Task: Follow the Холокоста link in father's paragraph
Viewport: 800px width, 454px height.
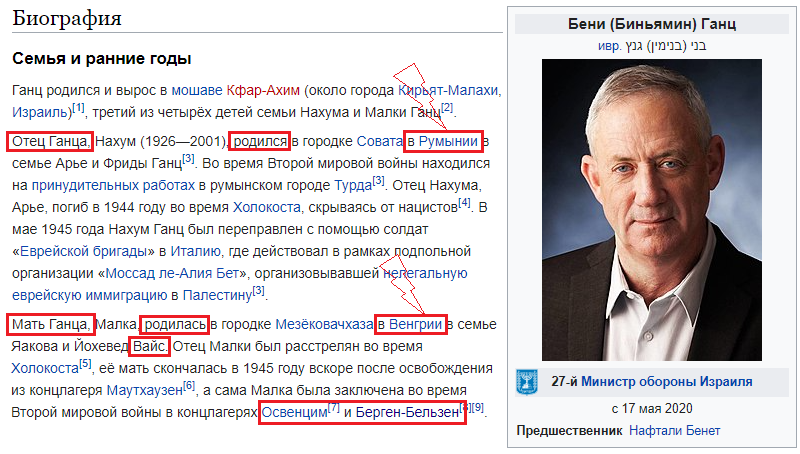Action: (267, 207)
